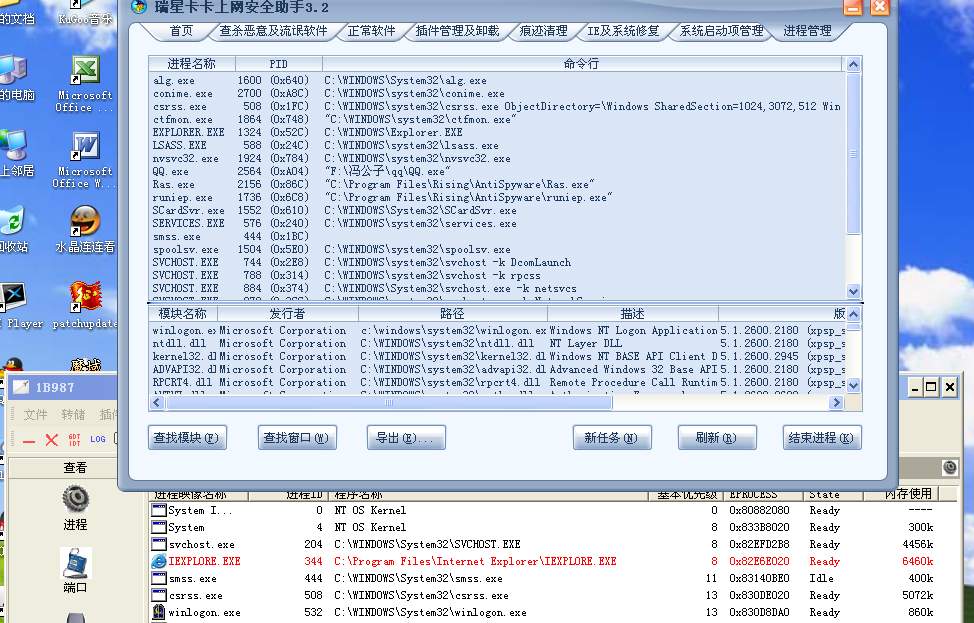Screen dimensions: 974x623
Task: Click the round icon at 1B987 right edge
Action: click(x=950, y=467)
